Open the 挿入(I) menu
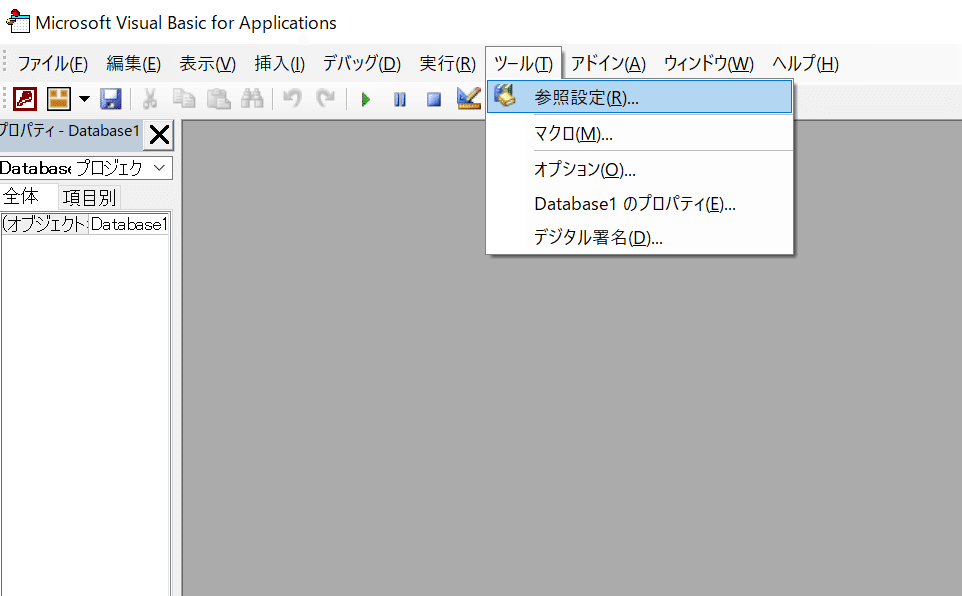This screenshot has width=962, height=596. point(279,63)
